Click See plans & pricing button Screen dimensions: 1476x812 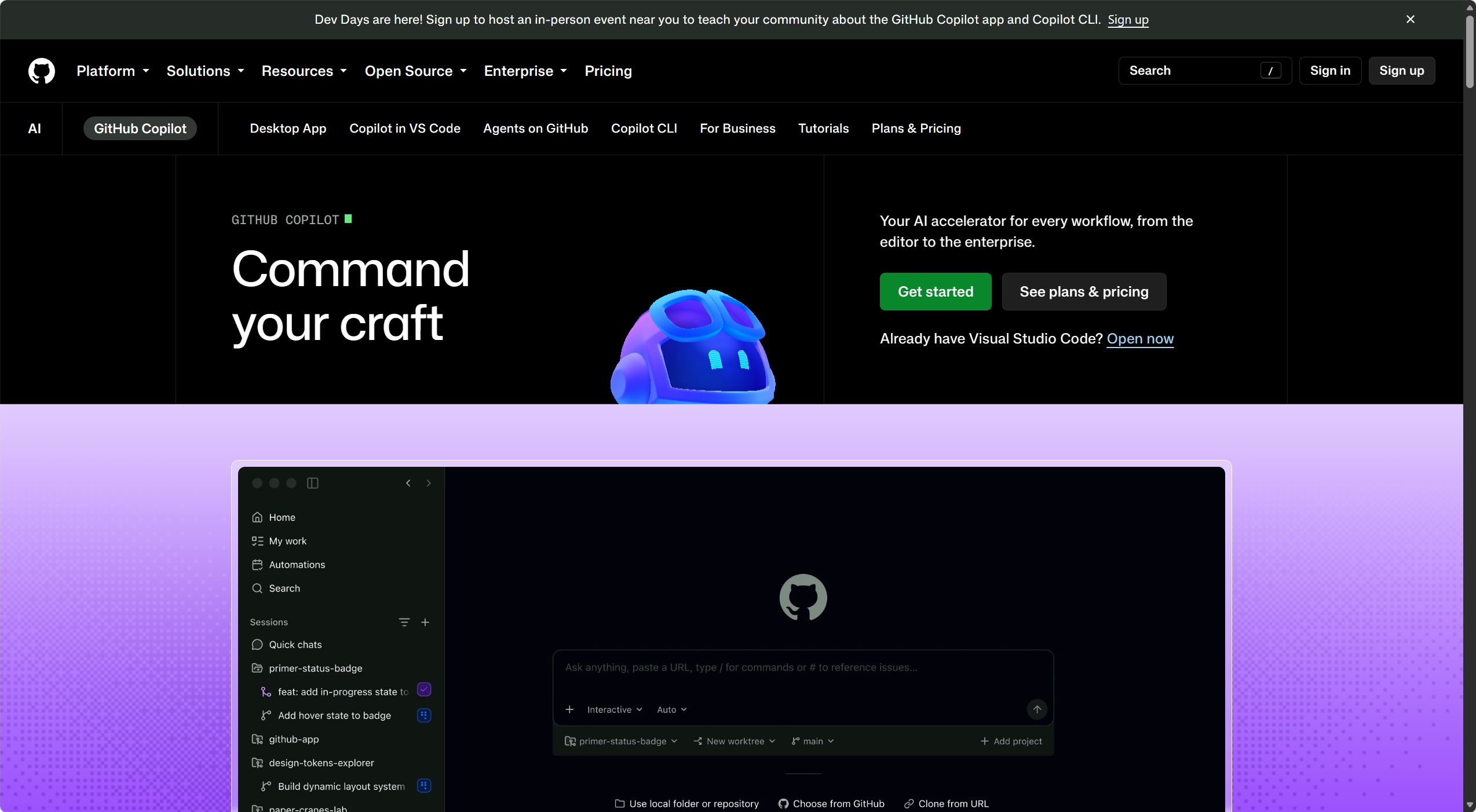click(x=1084, y=292)
